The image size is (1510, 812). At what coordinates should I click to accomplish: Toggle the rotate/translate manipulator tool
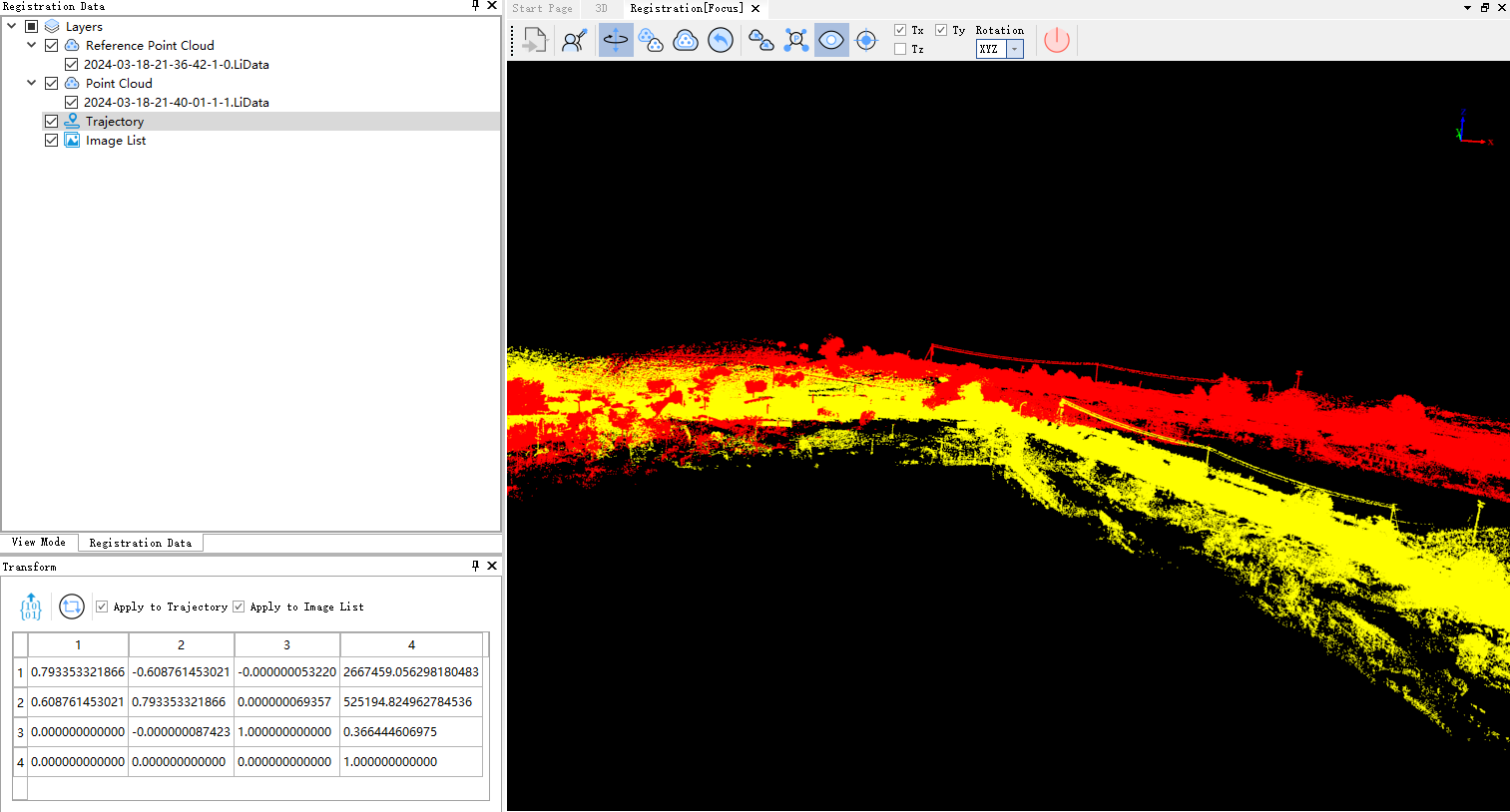click(x=616, y=41)
